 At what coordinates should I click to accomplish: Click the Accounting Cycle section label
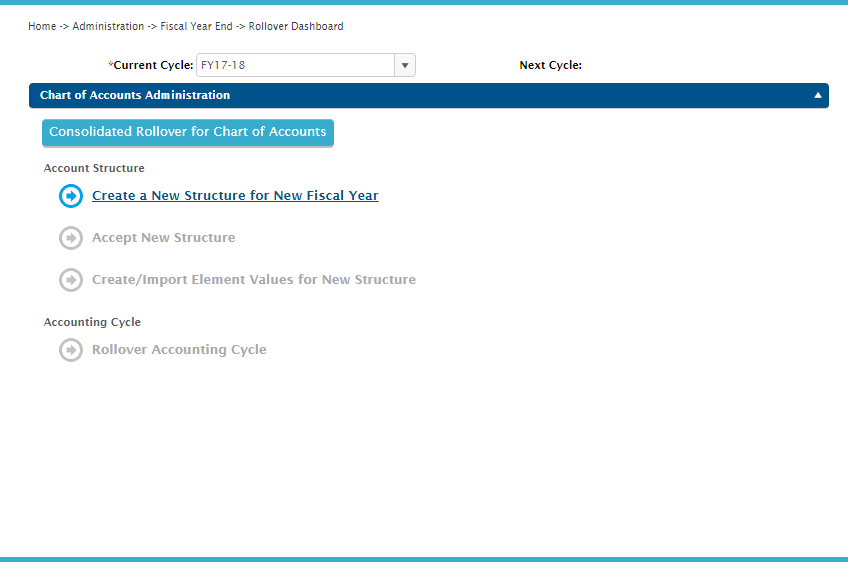[x=92, y=322]
